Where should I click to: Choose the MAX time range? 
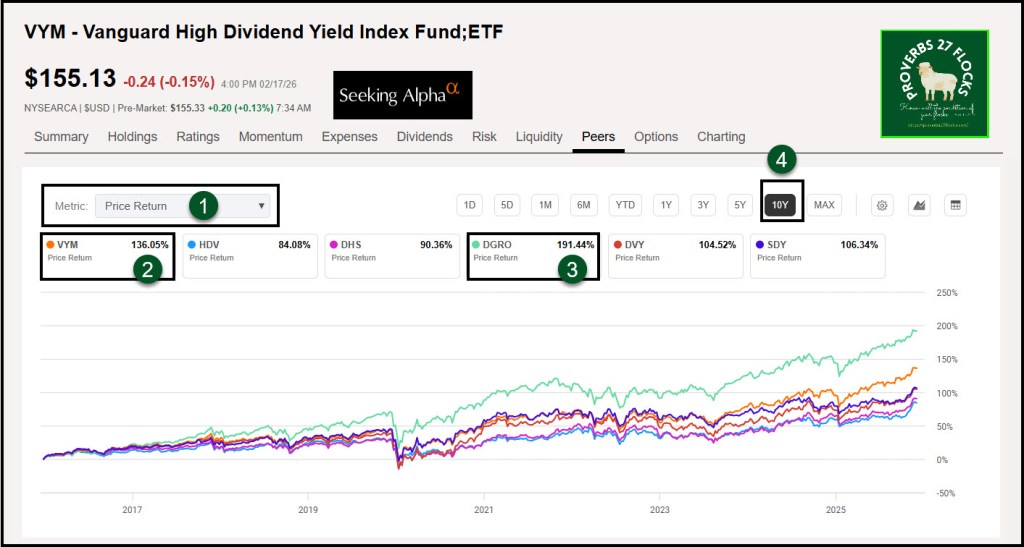coord(824,205)
